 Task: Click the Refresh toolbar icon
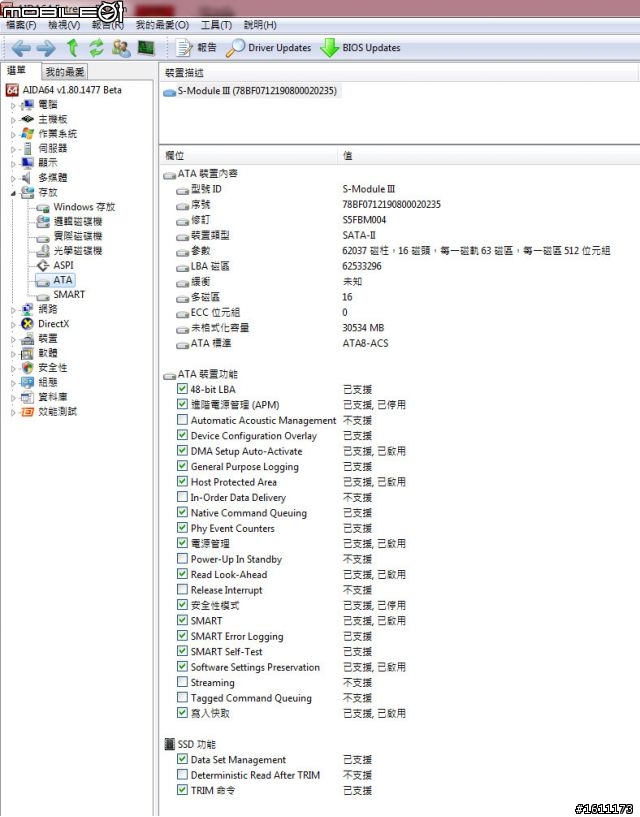coord(96,48)
